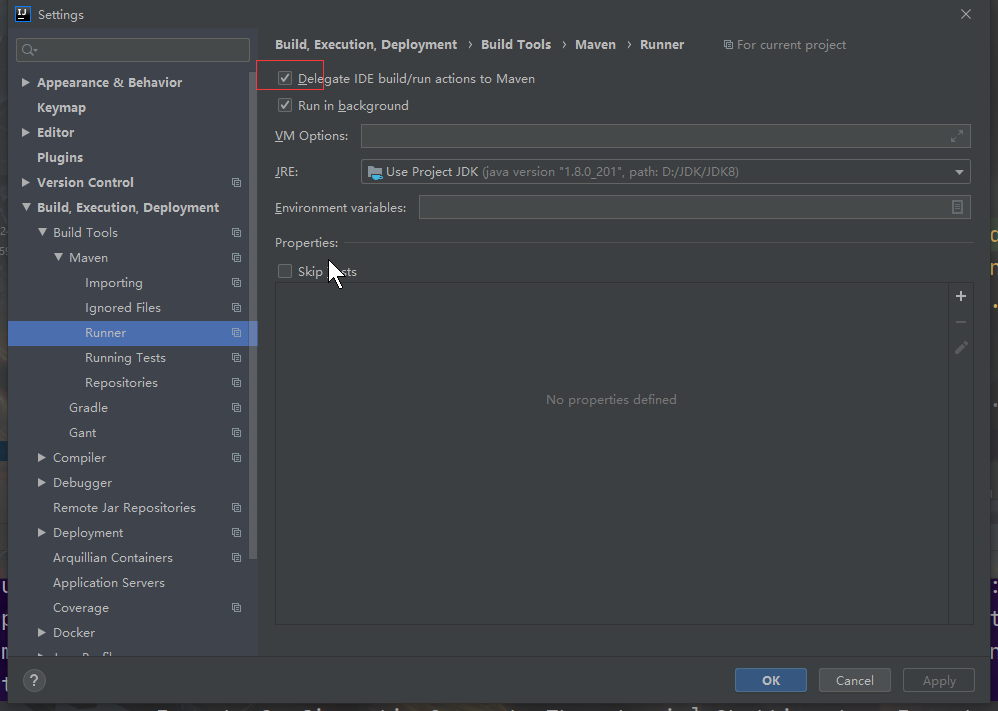Screen dimensions: 998x711
Task: Click the add property plus icon
Action: pyautogui.click(x=961, y=296)
